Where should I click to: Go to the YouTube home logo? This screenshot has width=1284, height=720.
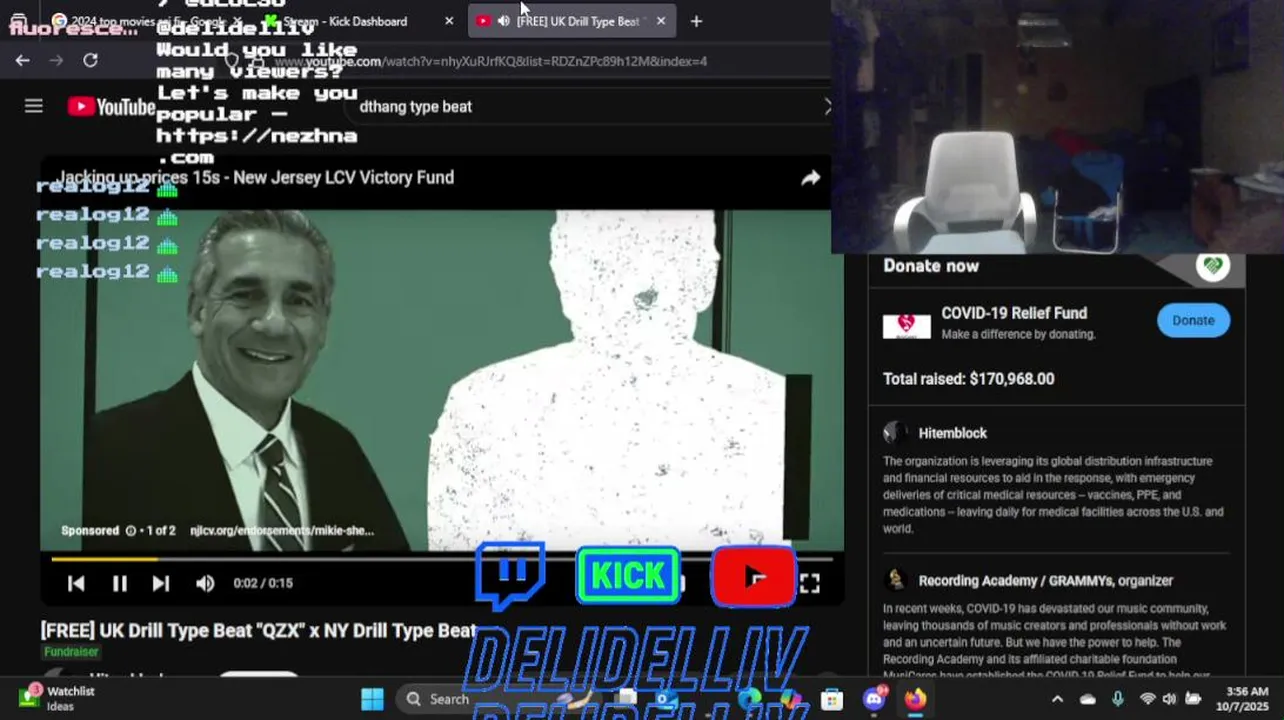pos(111,106)
